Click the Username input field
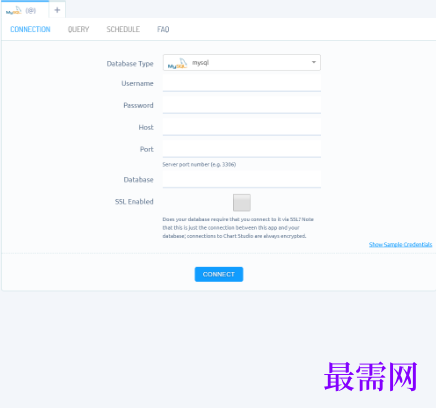The width and height of the screenshot is (436, 408). 242,83
